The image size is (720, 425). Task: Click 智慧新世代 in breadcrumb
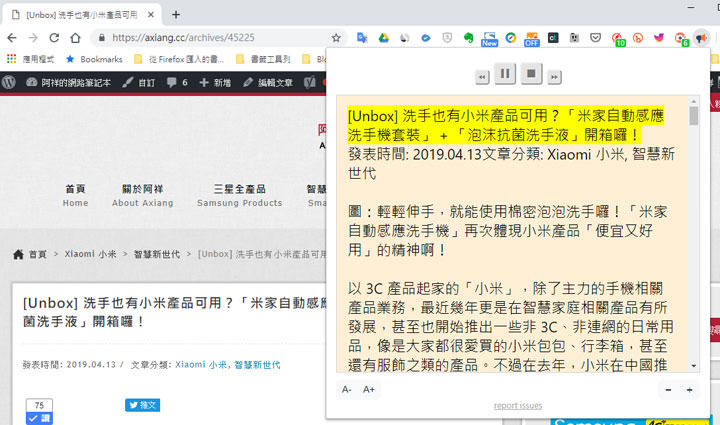click(x=157, y=254)
